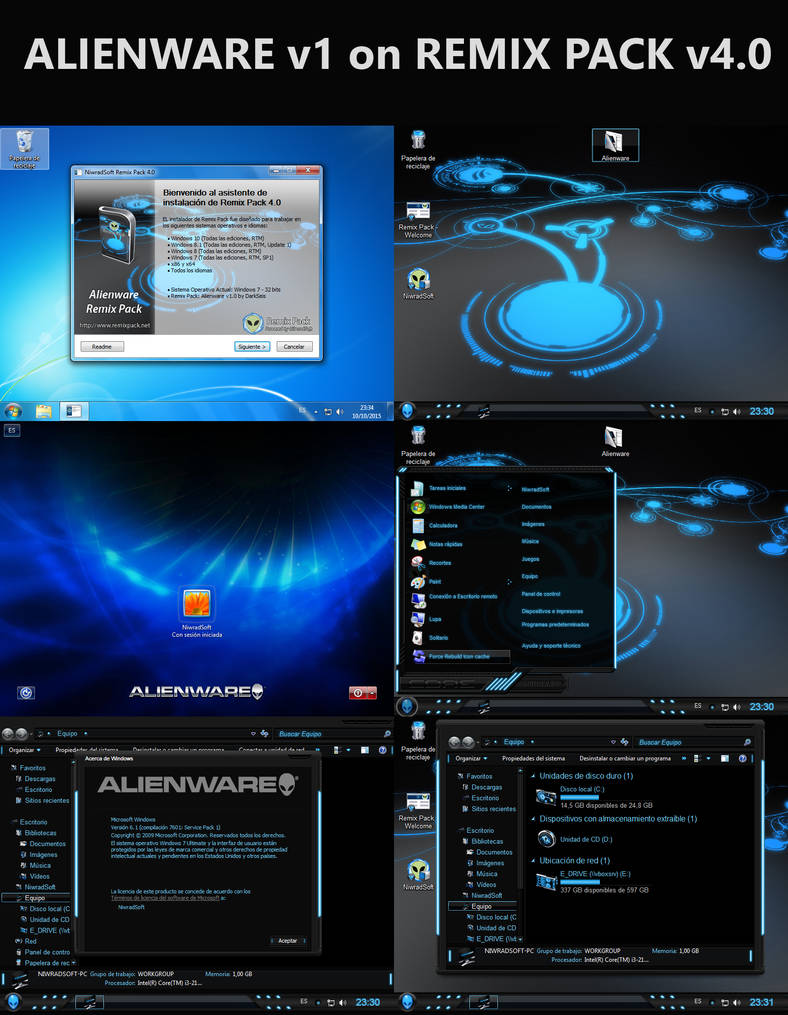The image size is (788, 1015).
Task: Open the http://www.remixpack.net link in installer
Action: (115, 325)
